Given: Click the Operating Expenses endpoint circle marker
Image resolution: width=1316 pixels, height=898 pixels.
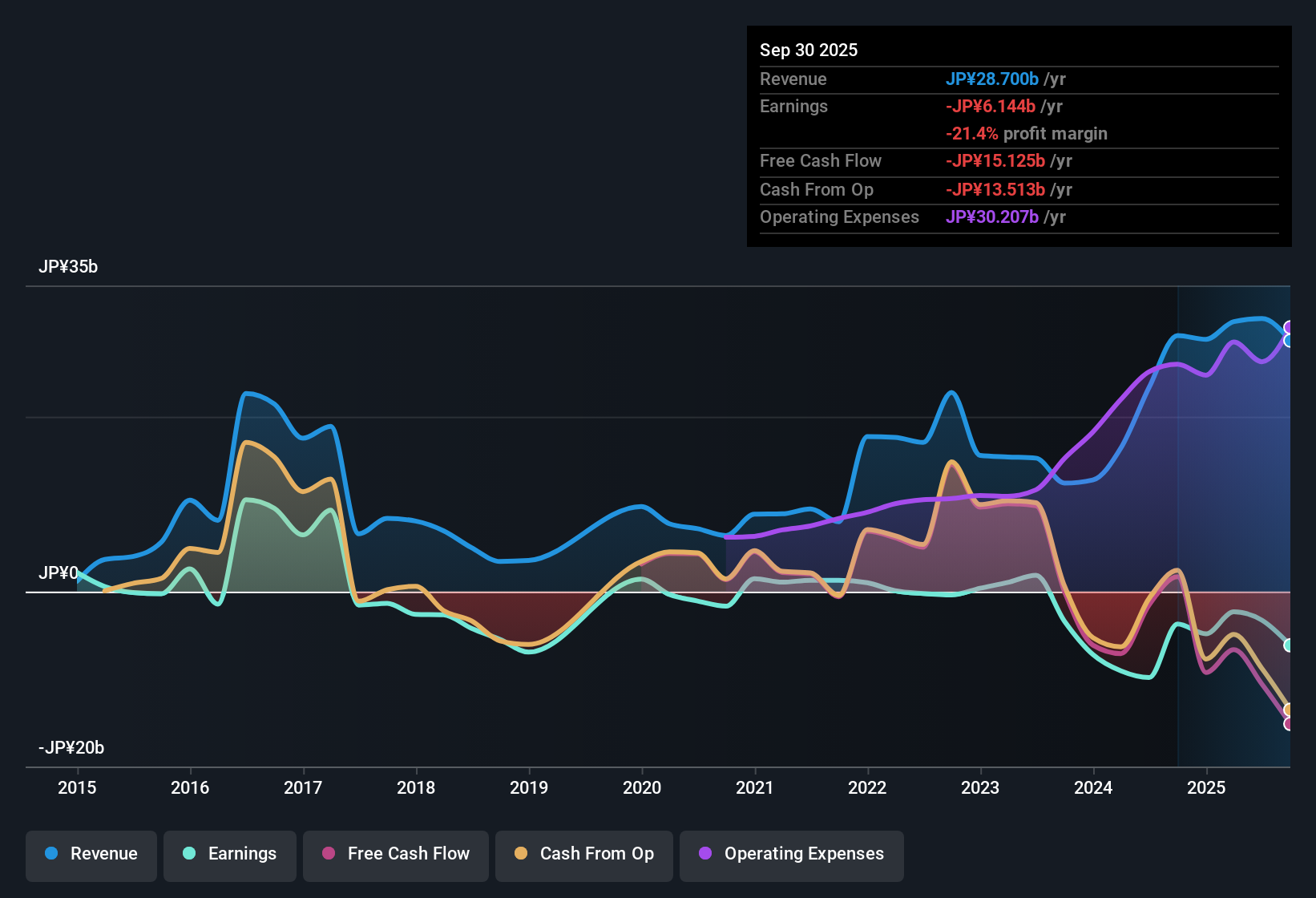Looking at the screenshot, I should coord(1287,327).
